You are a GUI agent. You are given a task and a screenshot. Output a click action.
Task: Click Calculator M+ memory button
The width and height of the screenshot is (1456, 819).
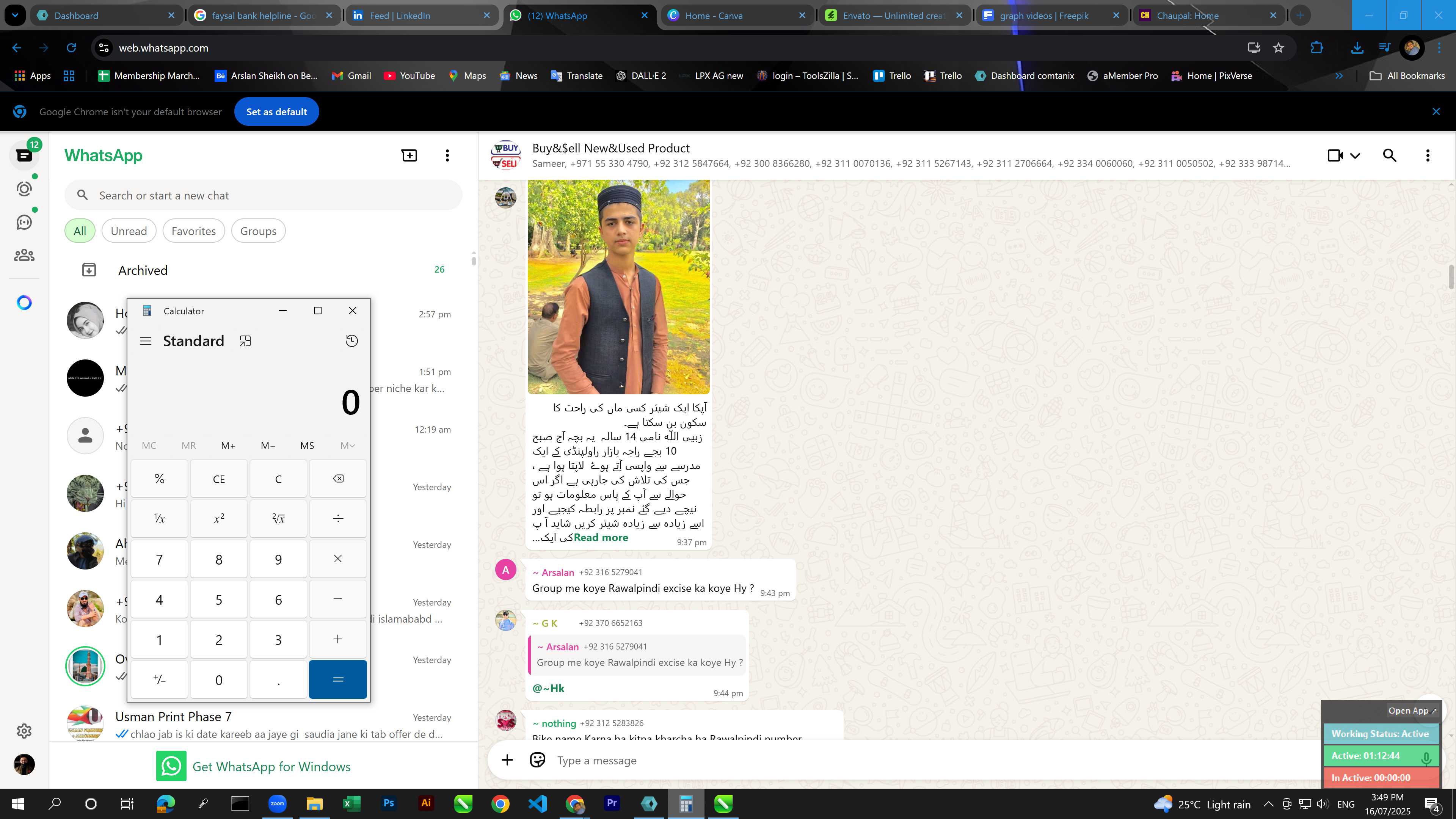(228, 446)
